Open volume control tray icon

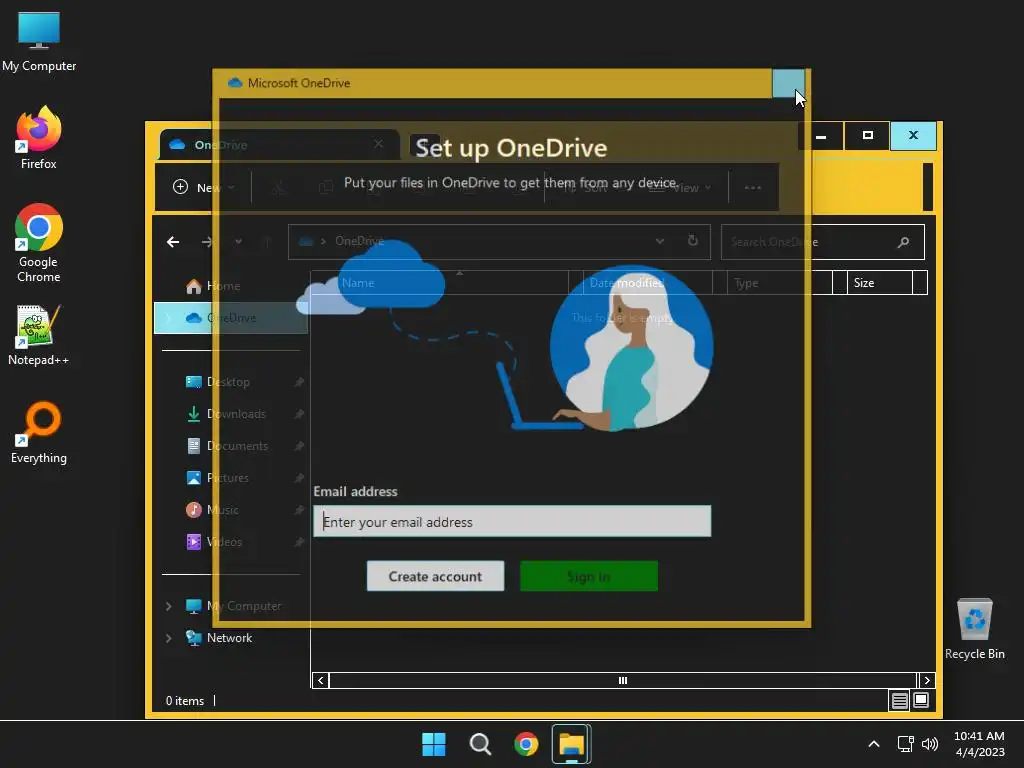pyautogui.click(x=929, y=744)
